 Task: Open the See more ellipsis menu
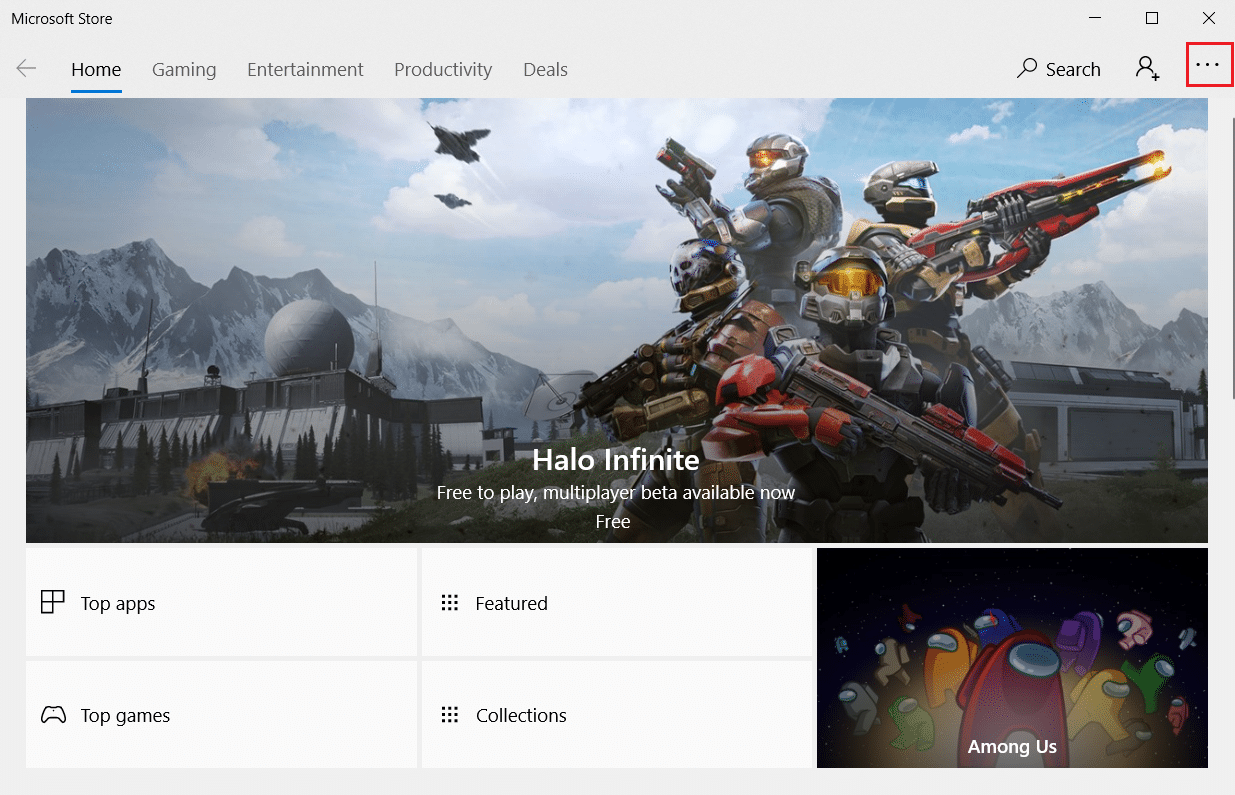click(1208, 65)
